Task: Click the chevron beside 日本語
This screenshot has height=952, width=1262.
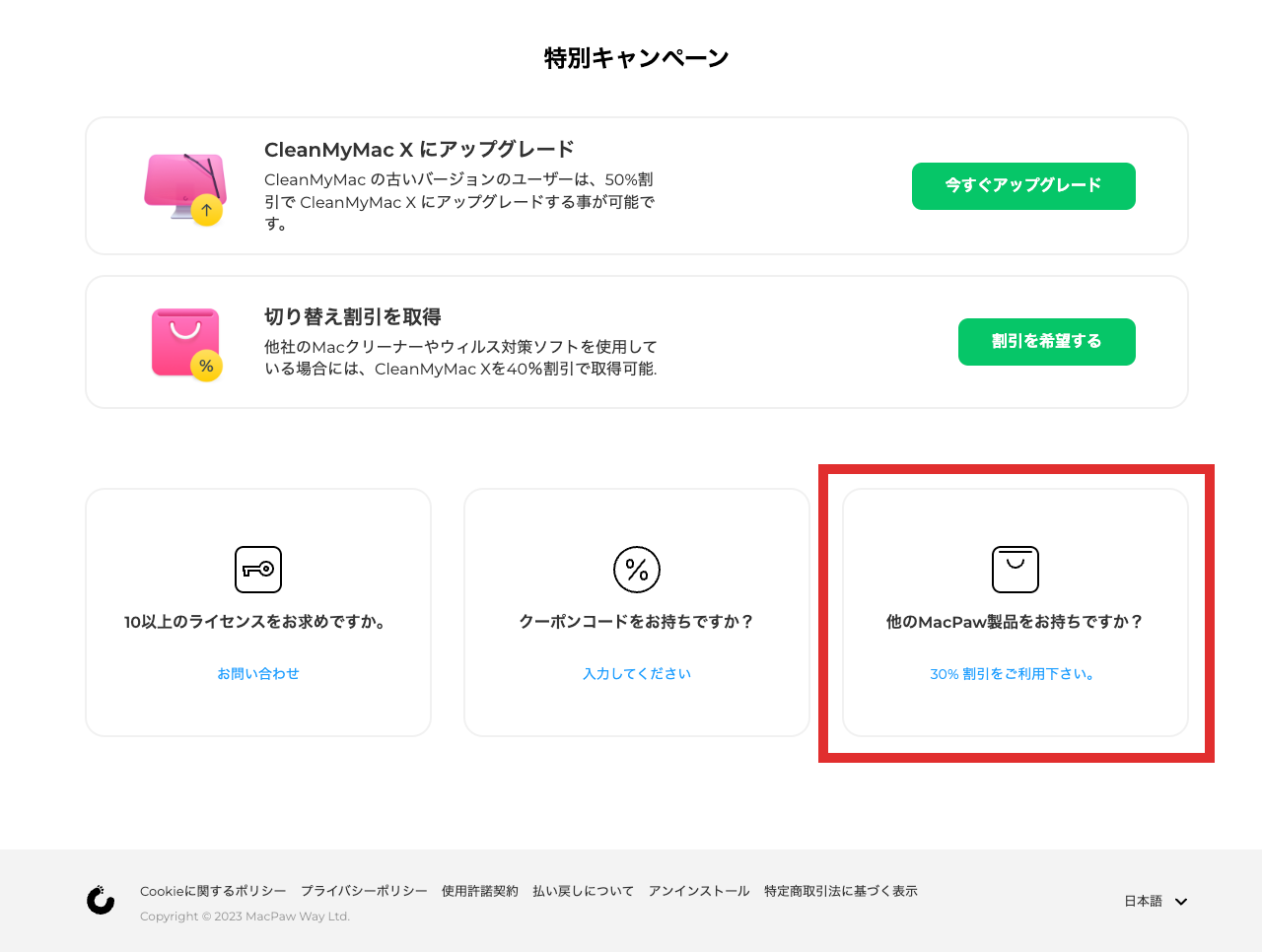Action: point(1181,902)
